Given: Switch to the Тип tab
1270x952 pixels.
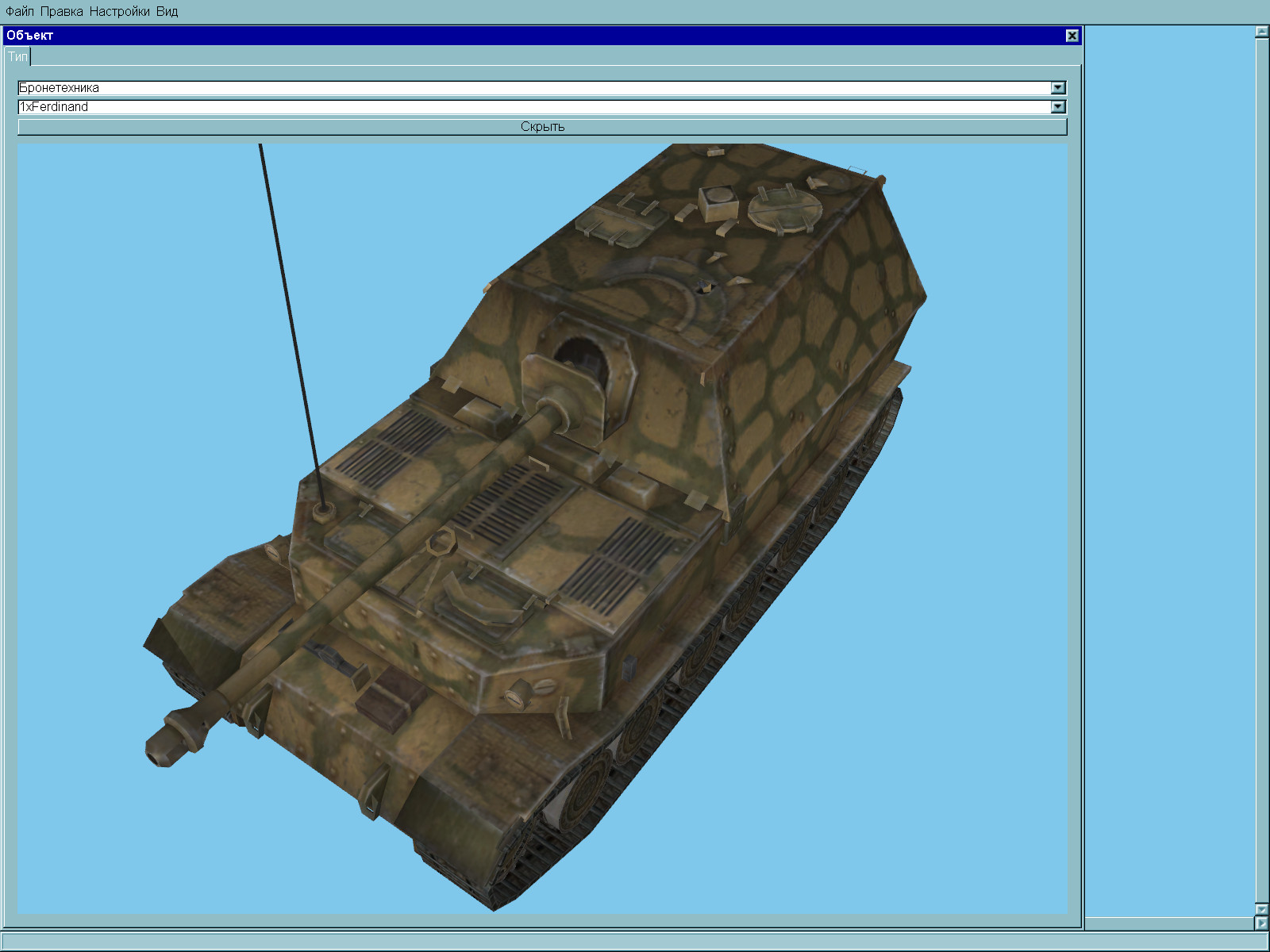Looking at the screenshot, I should [17, 56].
